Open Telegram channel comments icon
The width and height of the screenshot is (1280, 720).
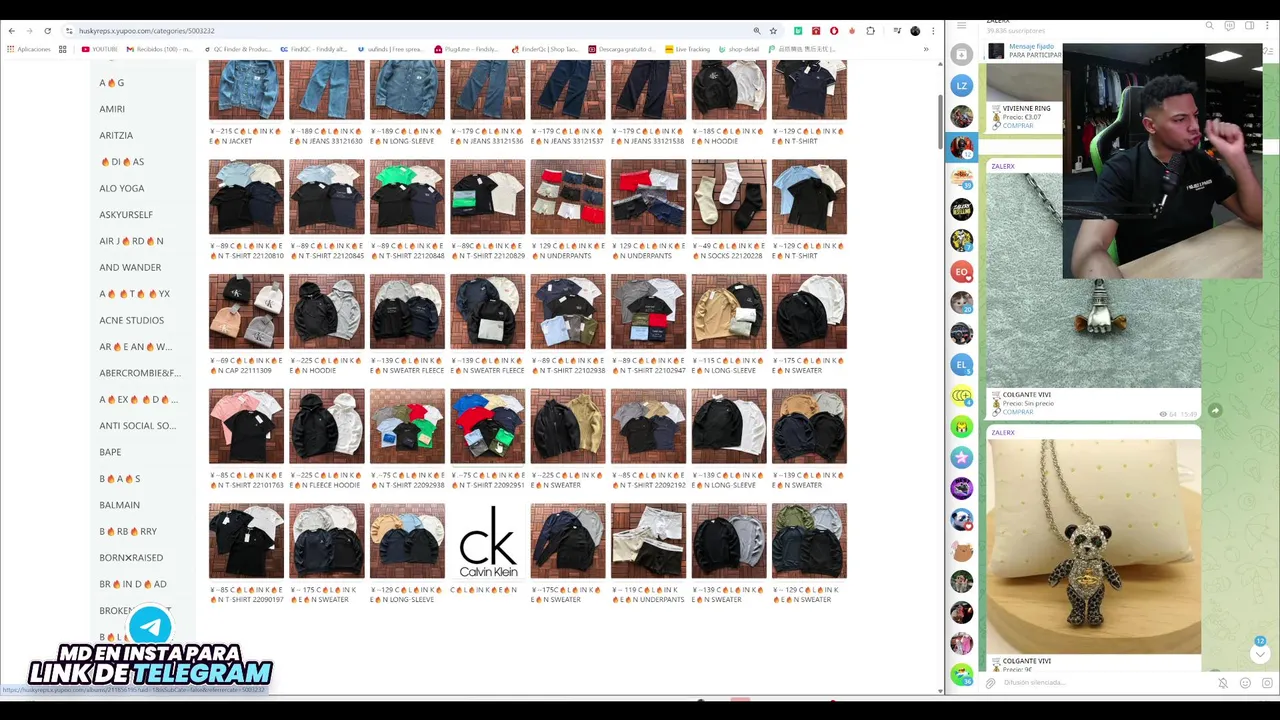click(x=1229, y=26)
